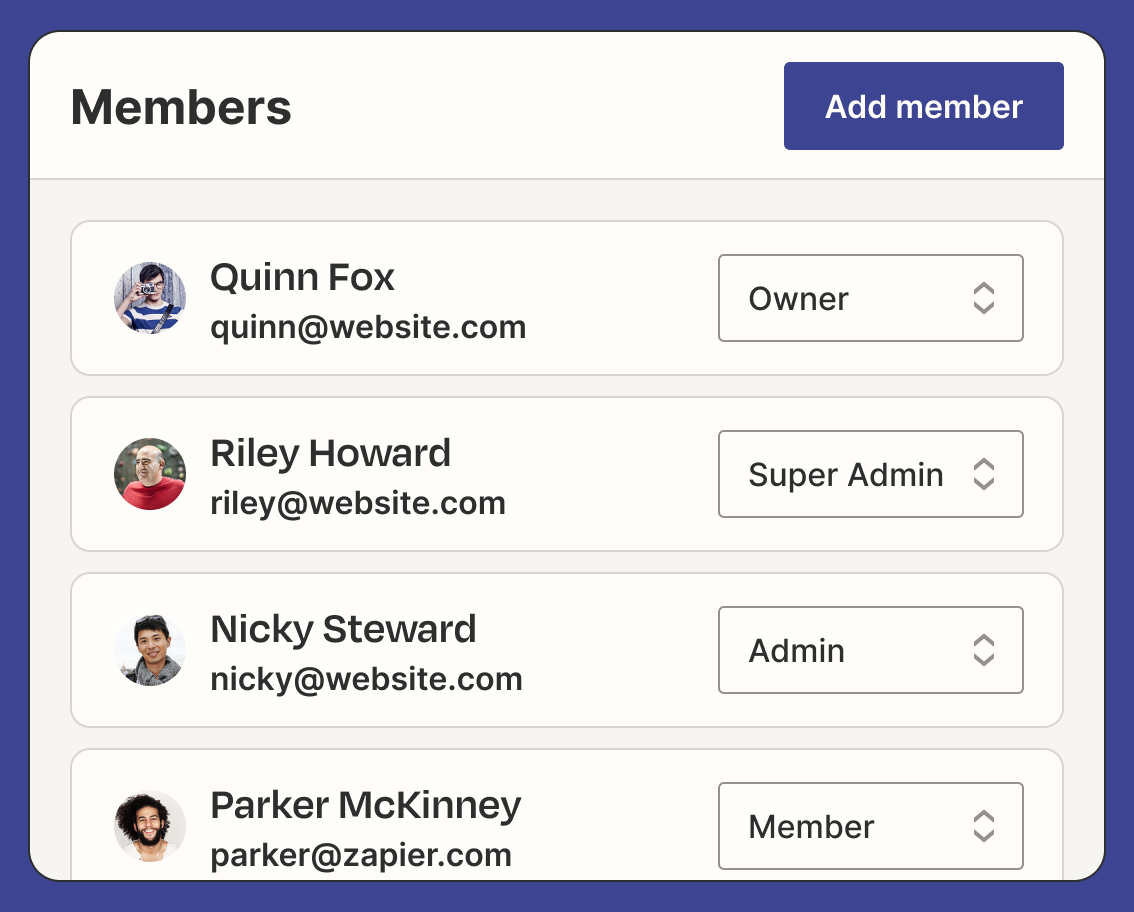The width and height of the screenshot is (1134, 912).
Task: Open the Owner role dropdown
Action: pyautogui.click(x=870, y=298)
